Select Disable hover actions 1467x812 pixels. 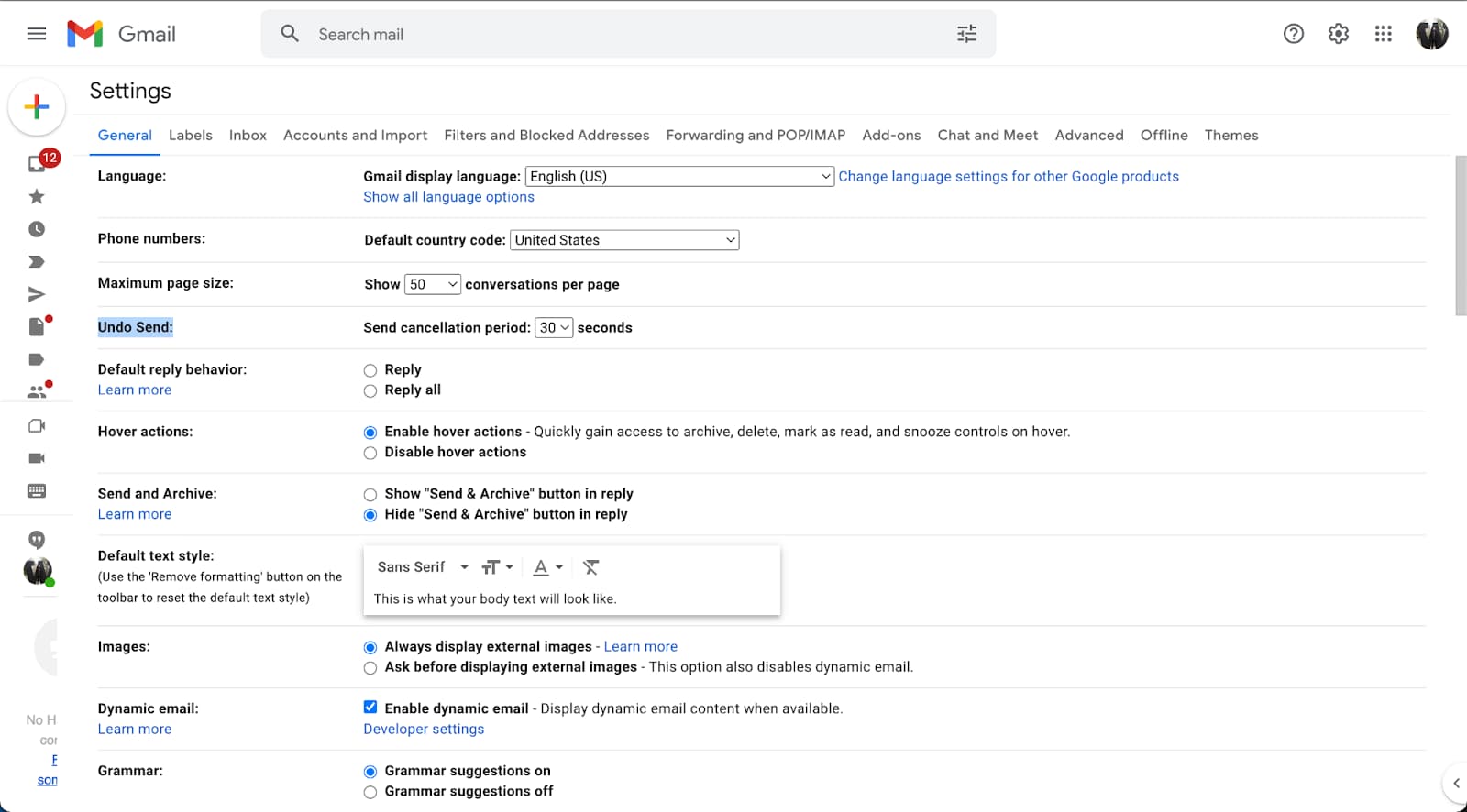tap(370, 453)
